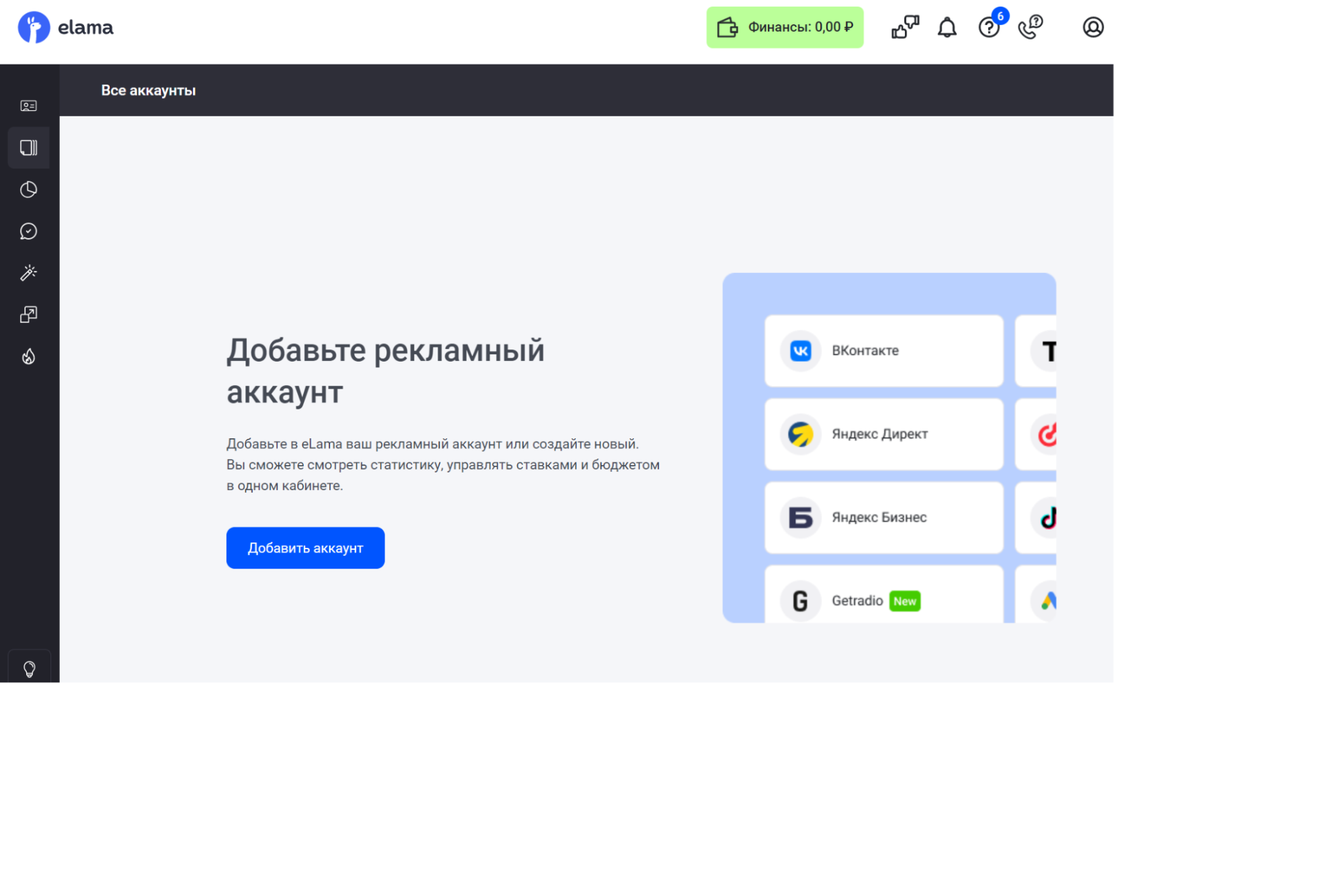Click the Яндекс Директ logo icon

tap(800, 434)
